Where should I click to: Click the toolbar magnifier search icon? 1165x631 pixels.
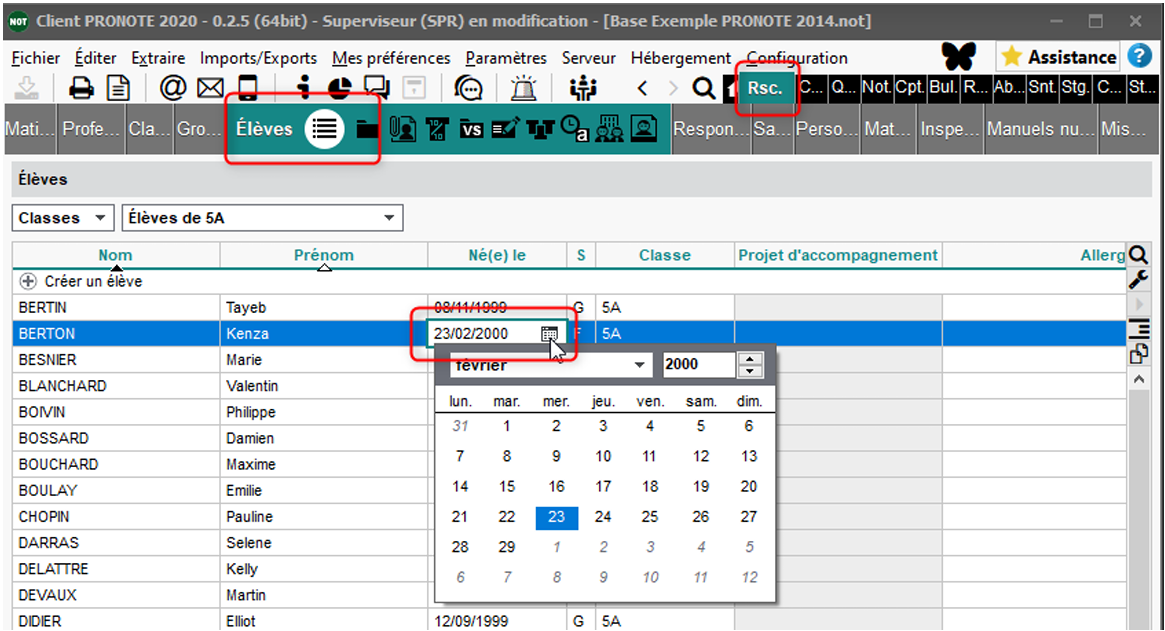coord(704,89)
